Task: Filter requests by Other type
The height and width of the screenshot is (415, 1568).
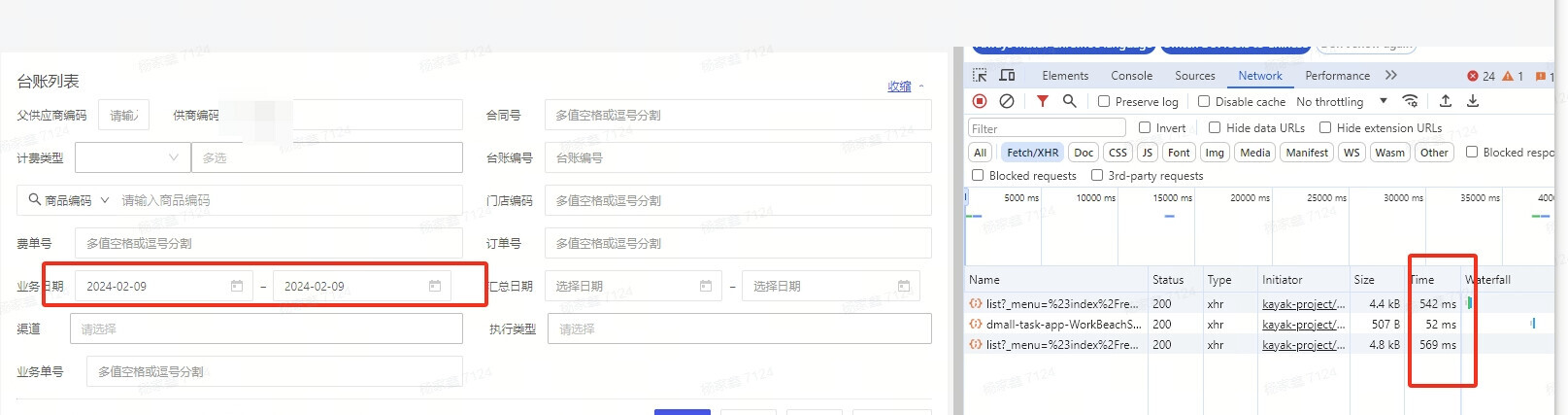Action: coord(1434,153)
